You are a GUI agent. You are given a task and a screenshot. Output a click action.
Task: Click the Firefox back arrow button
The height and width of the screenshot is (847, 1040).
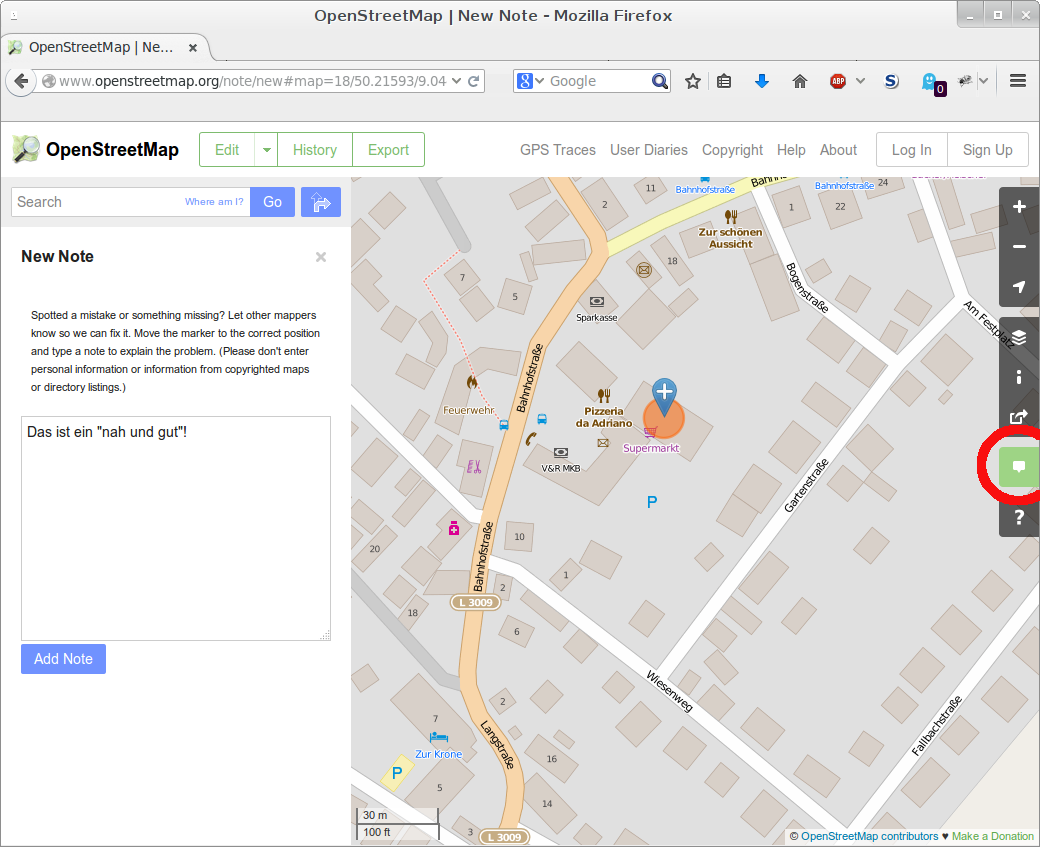[x=21, y=82]
